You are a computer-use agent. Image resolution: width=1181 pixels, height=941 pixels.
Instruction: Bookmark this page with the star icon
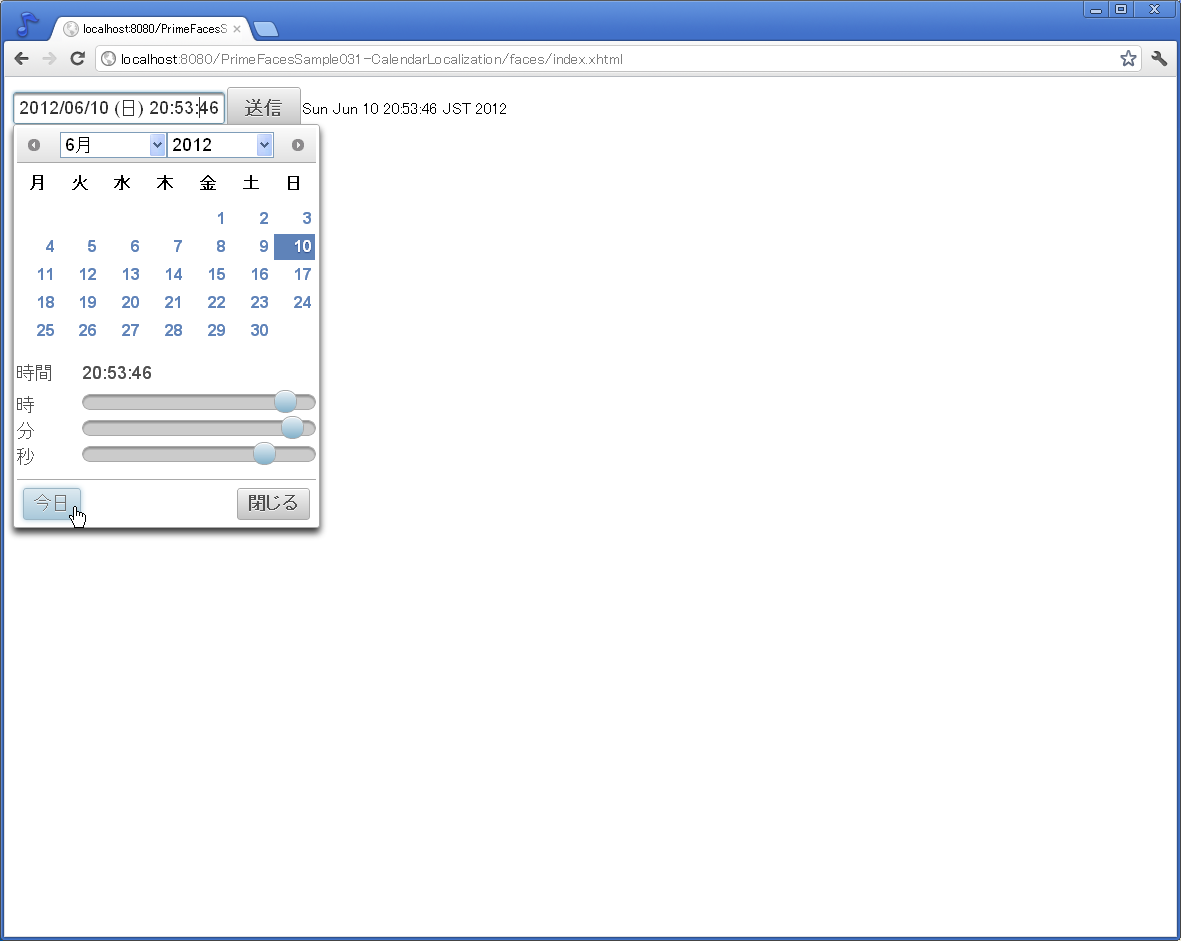tap(1128, 59)
